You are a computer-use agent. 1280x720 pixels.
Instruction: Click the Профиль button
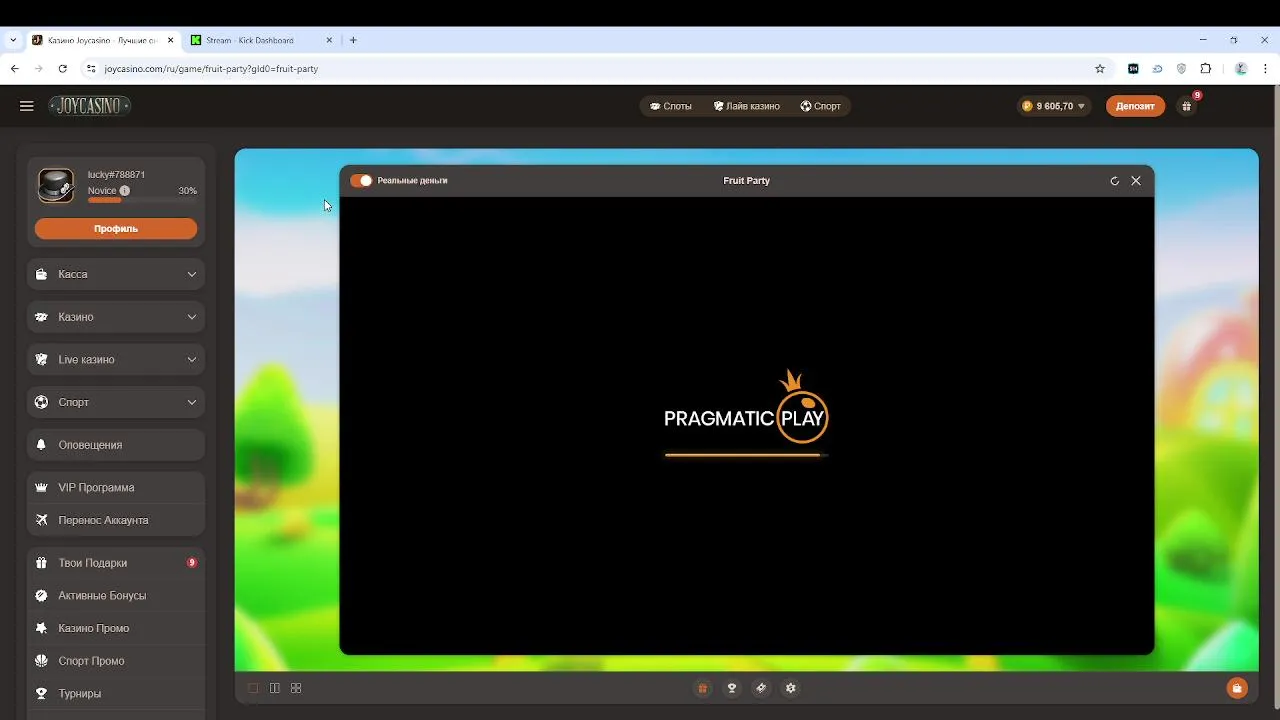coord(116,229)
